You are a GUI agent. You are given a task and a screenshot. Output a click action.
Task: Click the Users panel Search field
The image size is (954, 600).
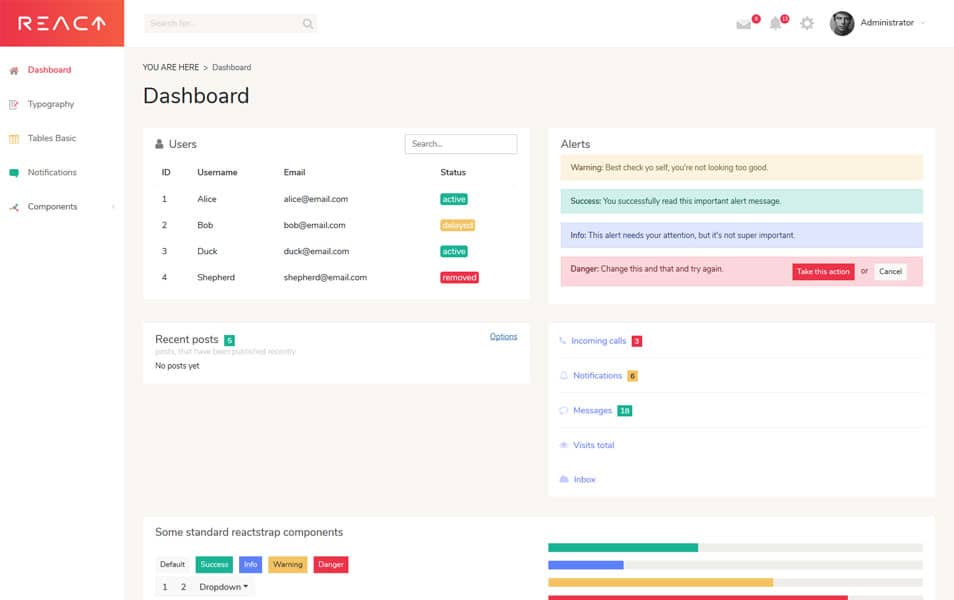coord(460,143)
